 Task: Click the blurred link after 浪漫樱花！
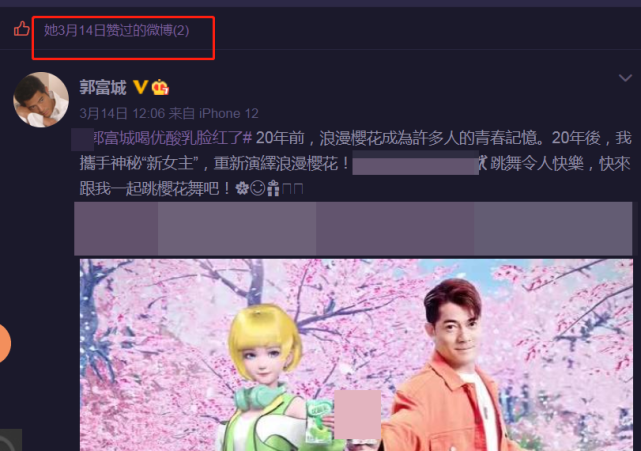415,163
